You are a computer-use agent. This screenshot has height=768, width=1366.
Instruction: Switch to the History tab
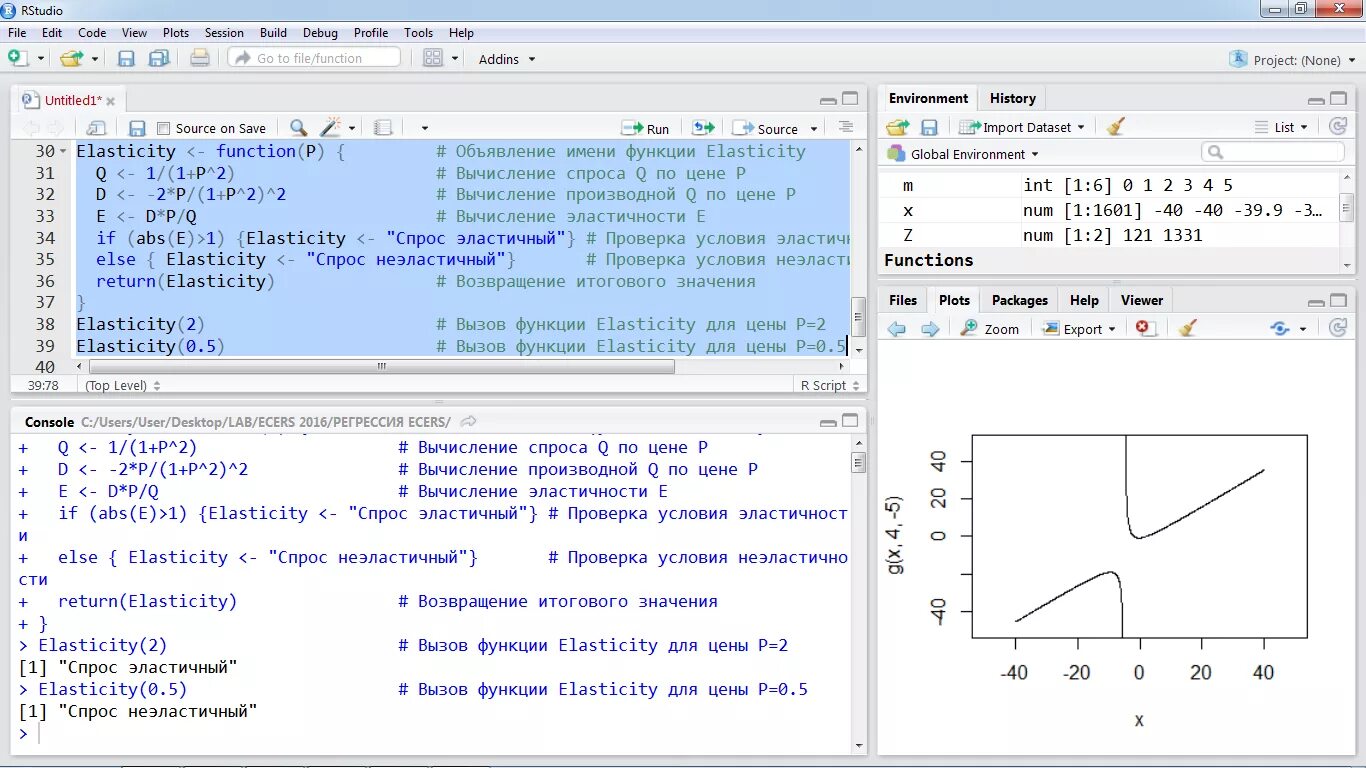tap(1013, 98)
